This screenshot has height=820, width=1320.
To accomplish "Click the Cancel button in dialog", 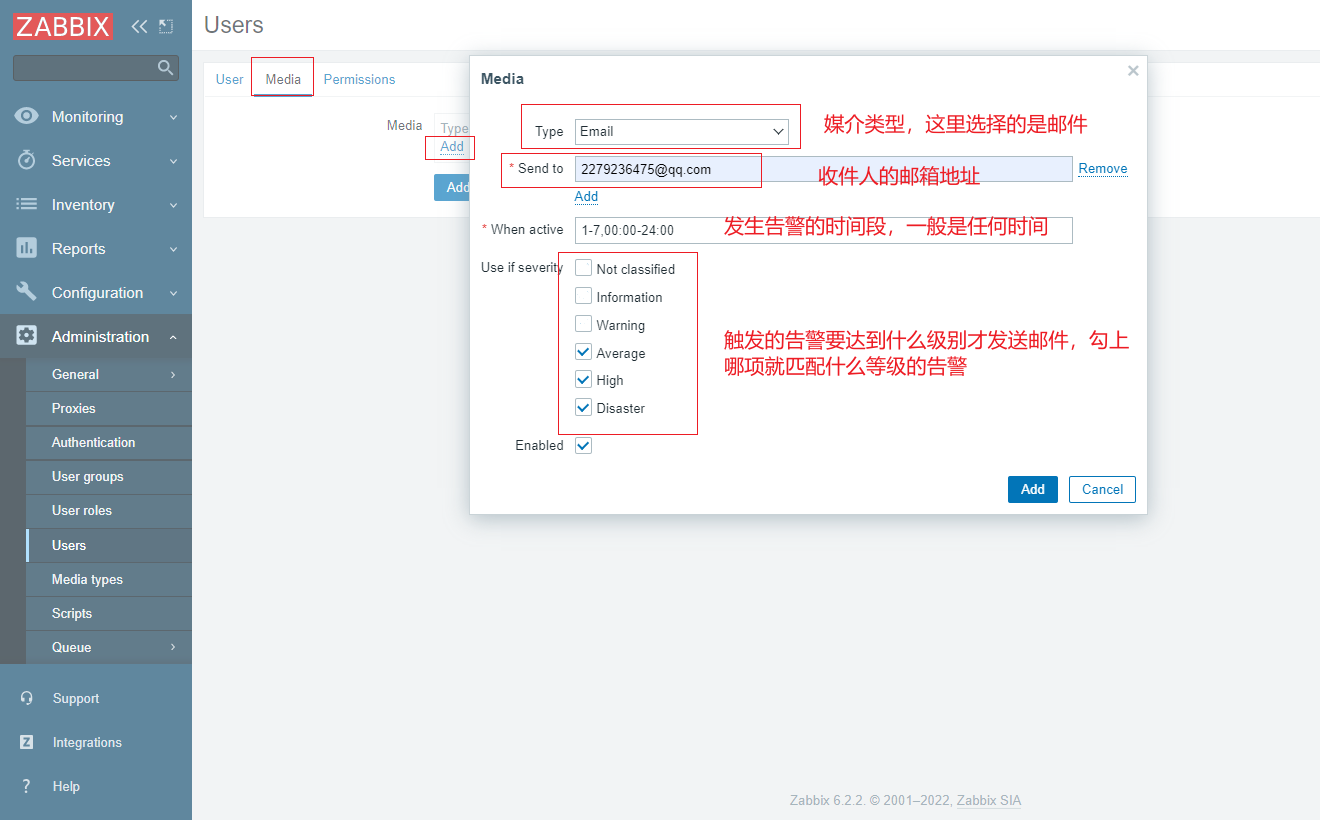I will pos(1102,489).
